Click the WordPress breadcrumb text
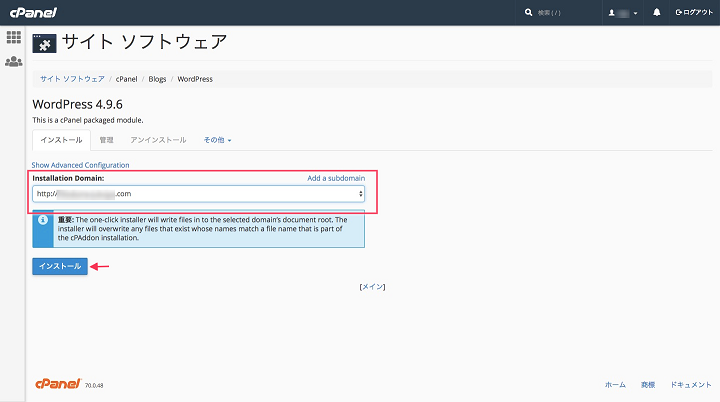Screen dimensions: 720x402 pyautogui.click(x=195, y=79)
